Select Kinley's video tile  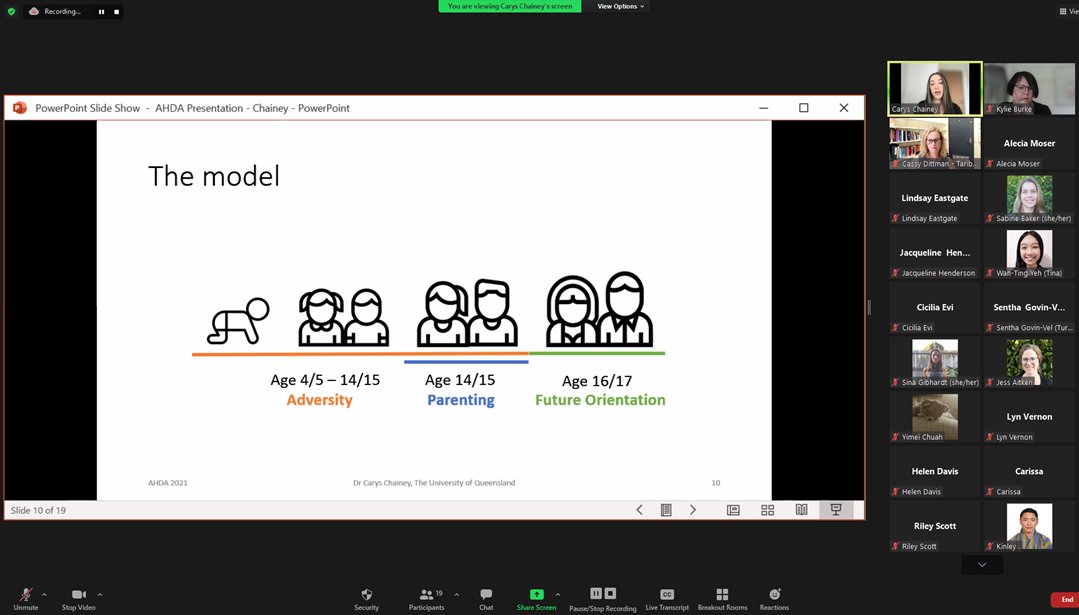[1029, 526]
